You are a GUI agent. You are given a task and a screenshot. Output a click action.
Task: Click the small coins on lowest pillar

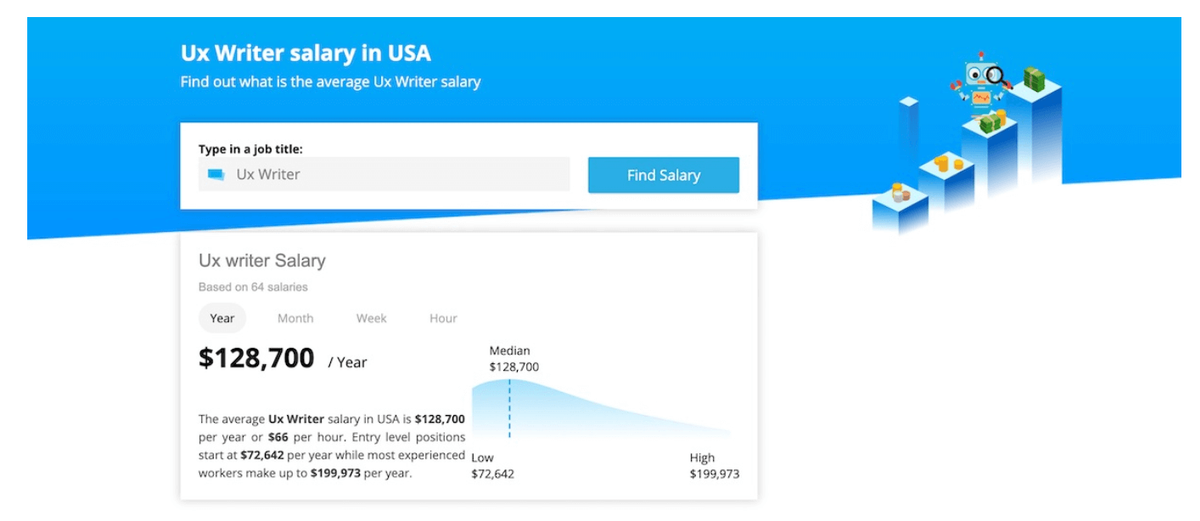901,191
